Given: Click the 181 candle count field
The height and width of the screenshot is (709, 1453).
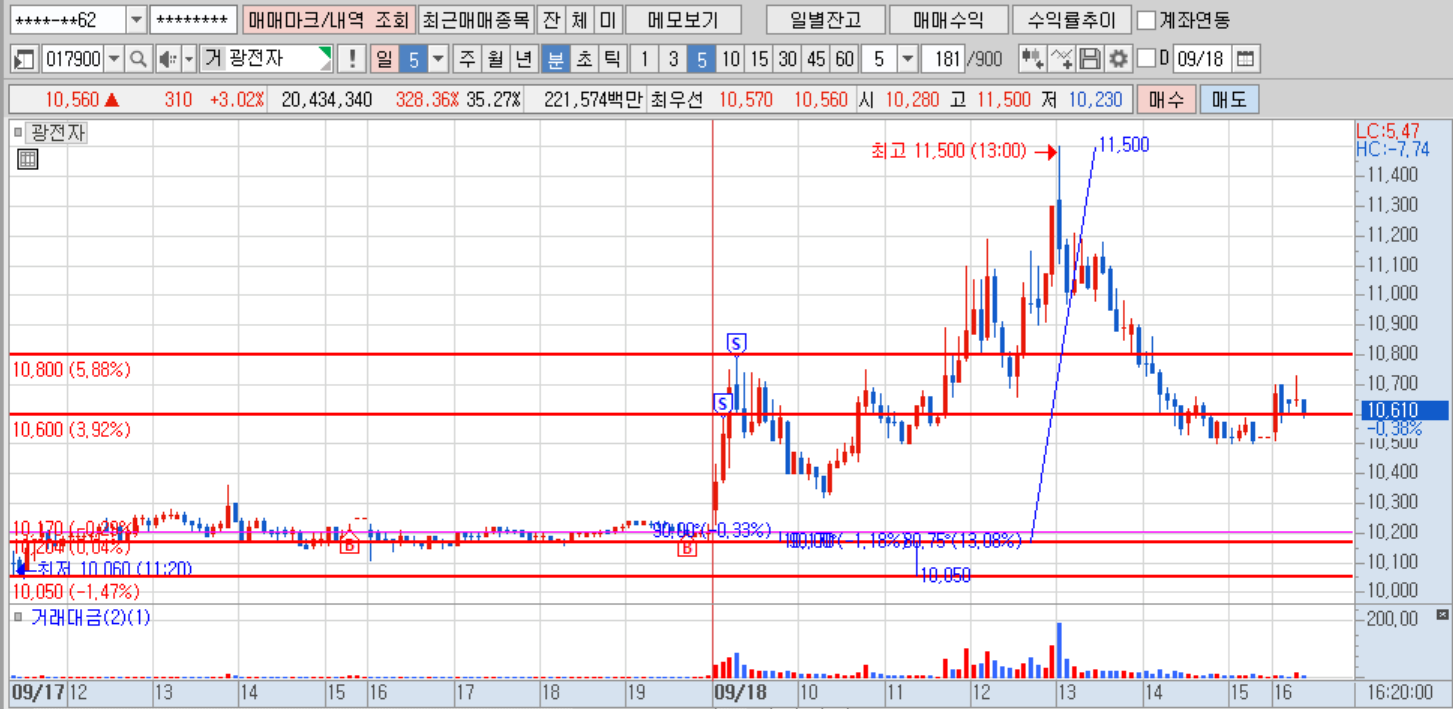Looking at the screenshot, I should tap(945, 59).
